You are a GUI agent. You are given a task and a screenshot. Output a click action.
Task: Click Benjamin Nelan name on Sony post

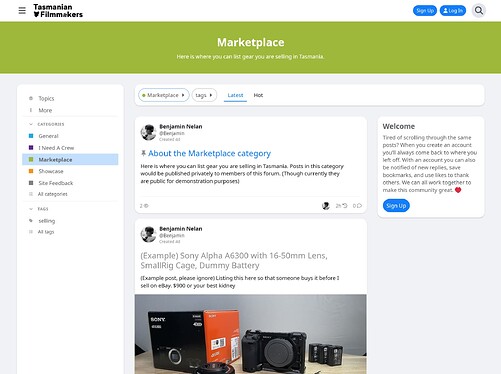181,229
